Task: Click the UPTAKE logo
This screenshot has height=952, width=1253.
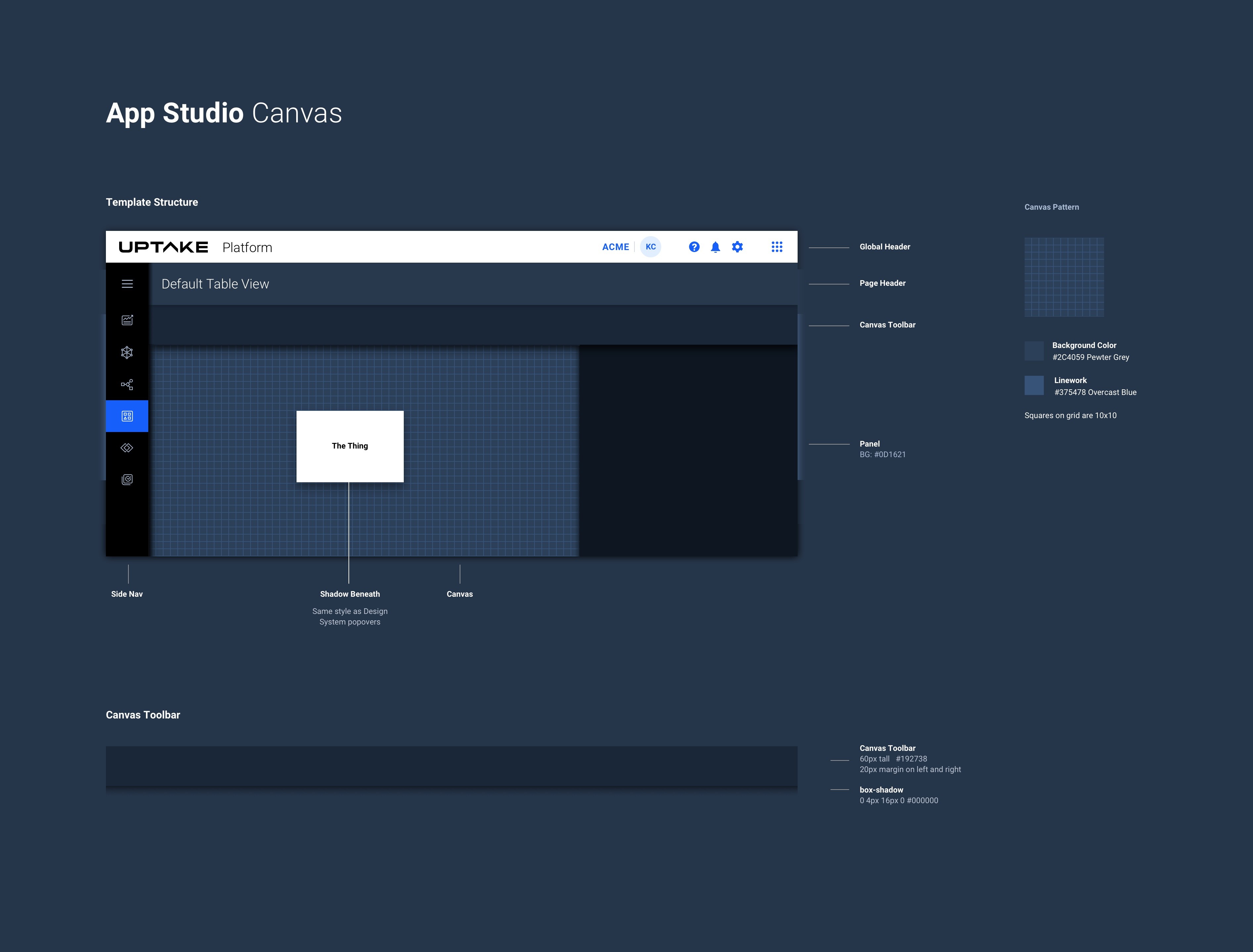Action: (x=163, y=247)
